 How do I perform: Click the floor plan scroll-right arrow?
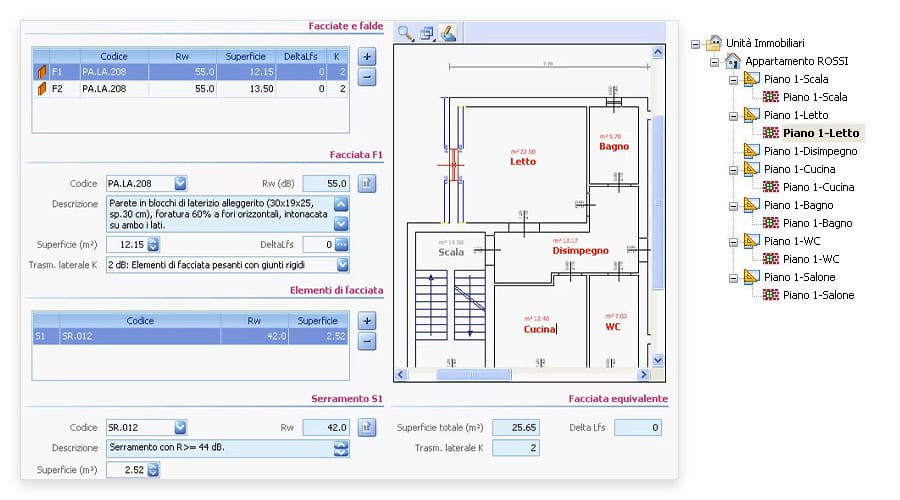[643, 374]
